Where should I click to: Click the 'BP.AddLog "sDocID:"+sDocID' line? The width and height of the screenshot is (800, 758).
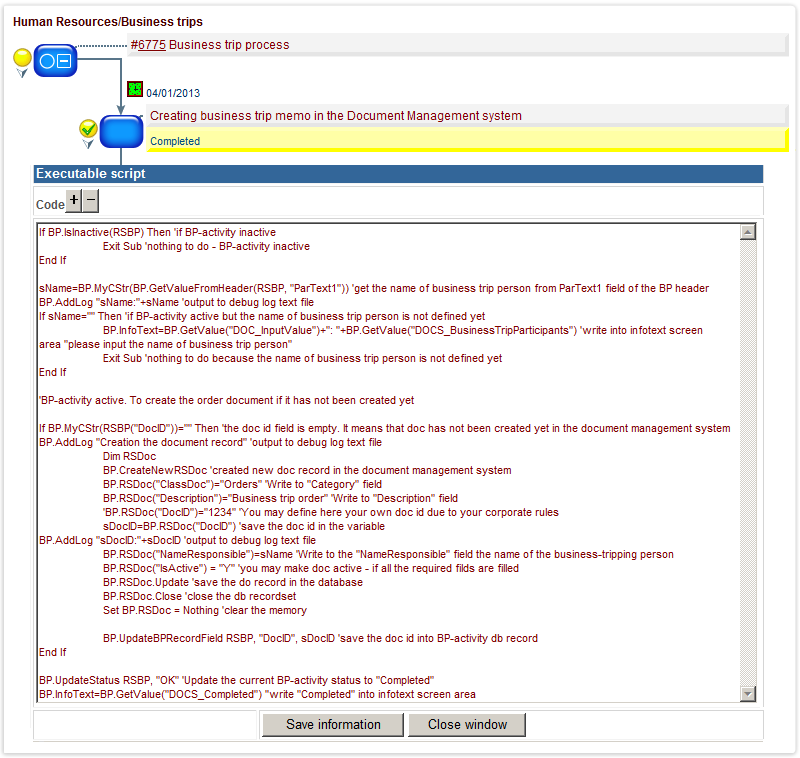(178, 540)
